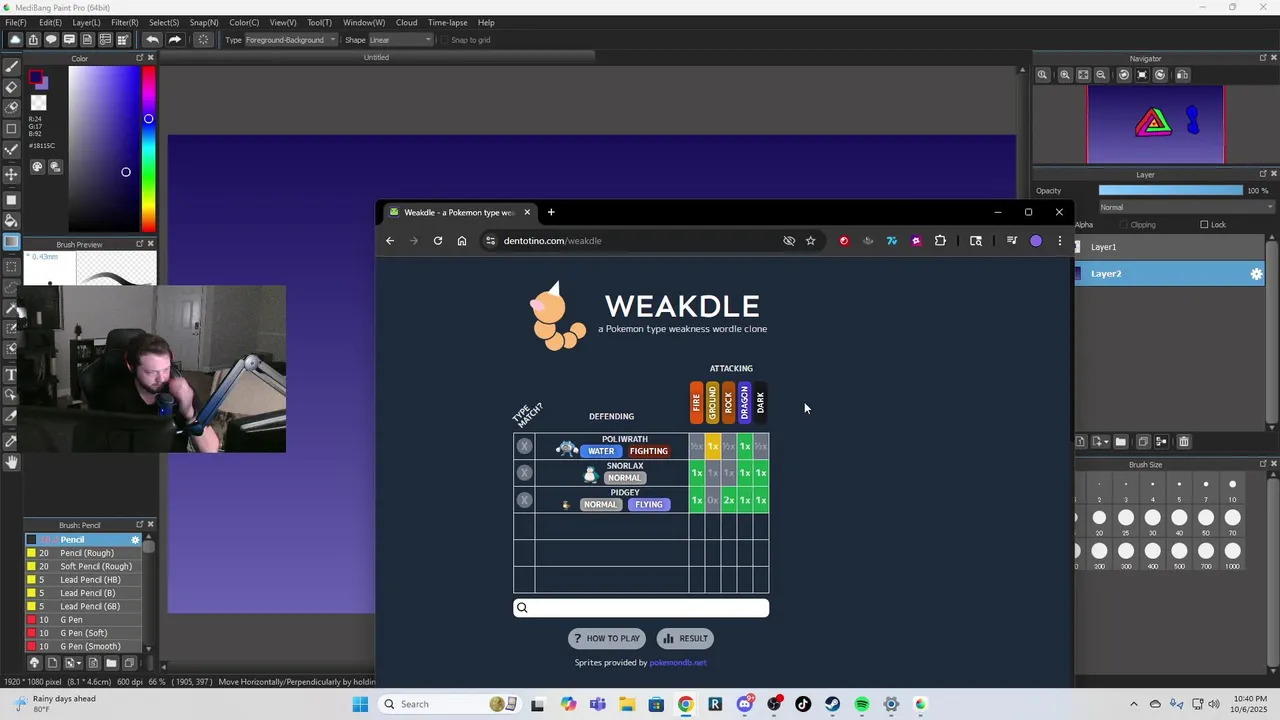Select the Bucket fill tool

[11, 220]
